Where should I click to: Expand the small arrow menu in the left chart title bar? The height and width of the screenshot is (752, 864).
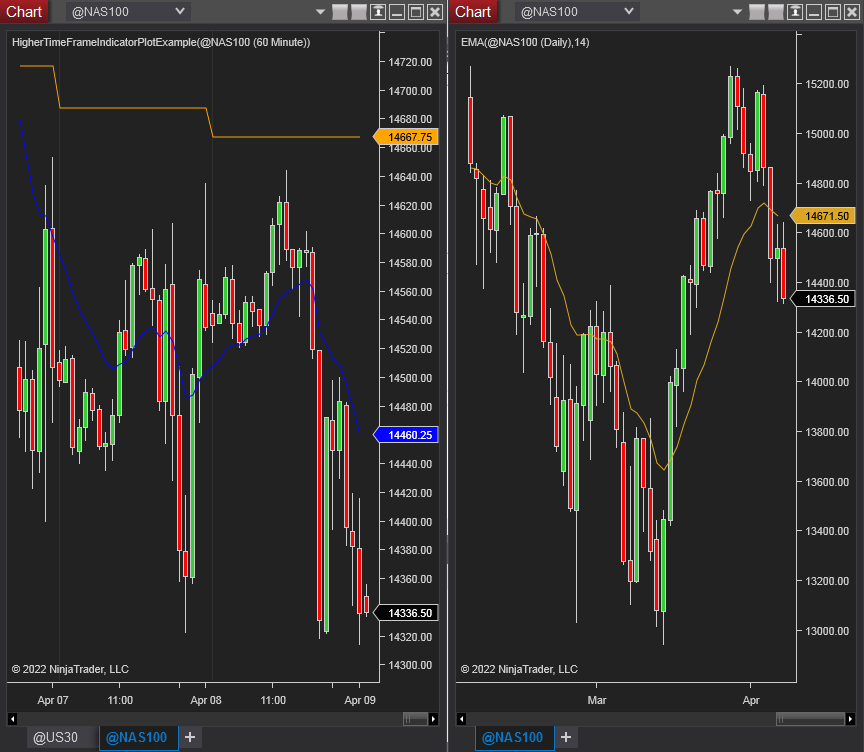pos(320,12)
